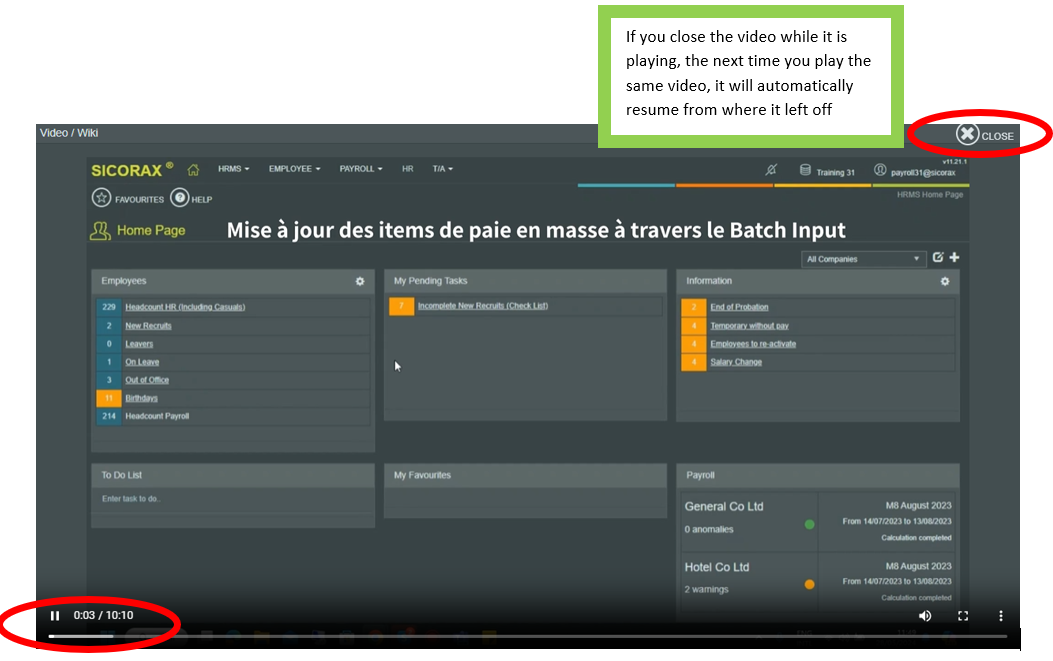Mute the video volume speaker icon
1053x661 pixels.
coord(925,616)
